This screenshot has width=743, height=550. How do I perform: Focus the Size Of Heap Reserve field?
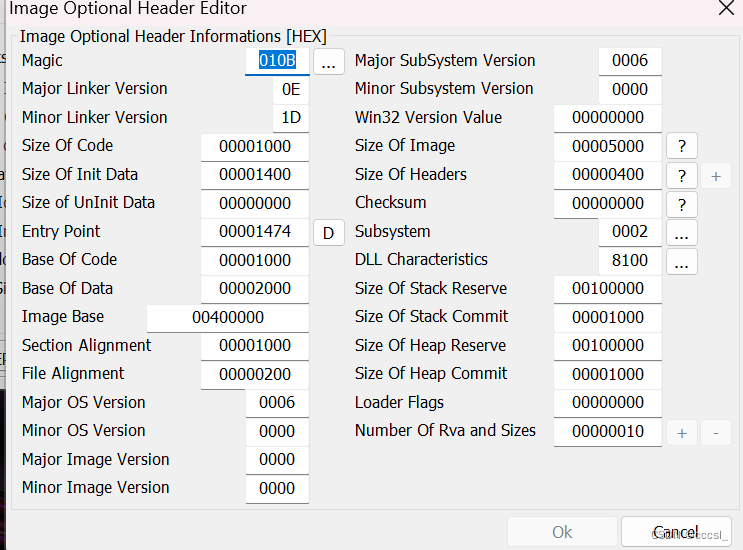[x=608, y=346]
